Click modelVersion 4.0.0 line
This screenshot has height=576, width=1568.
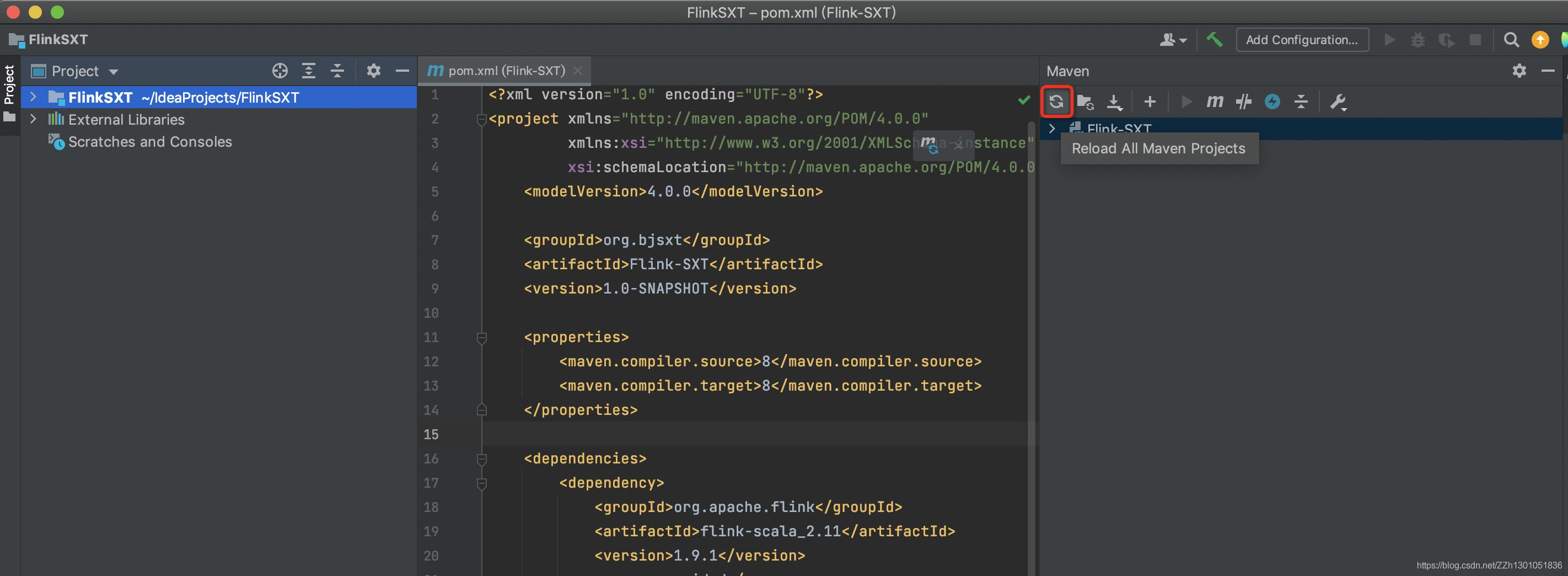click(x=673, y=192)
